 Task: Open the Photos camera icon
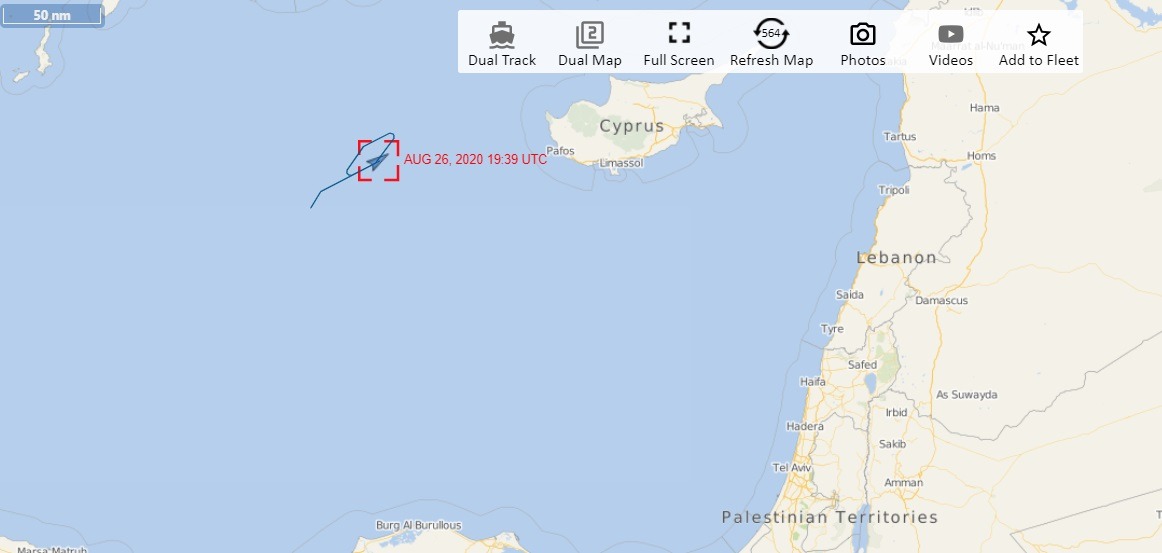click(863, 34)
